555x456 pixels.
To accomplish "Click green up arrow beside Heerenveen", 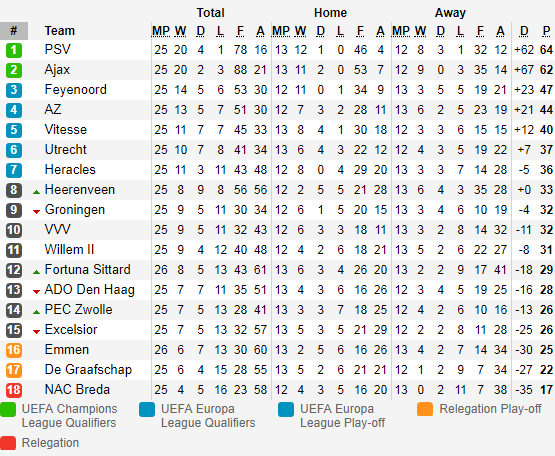I will coord(36,192).
